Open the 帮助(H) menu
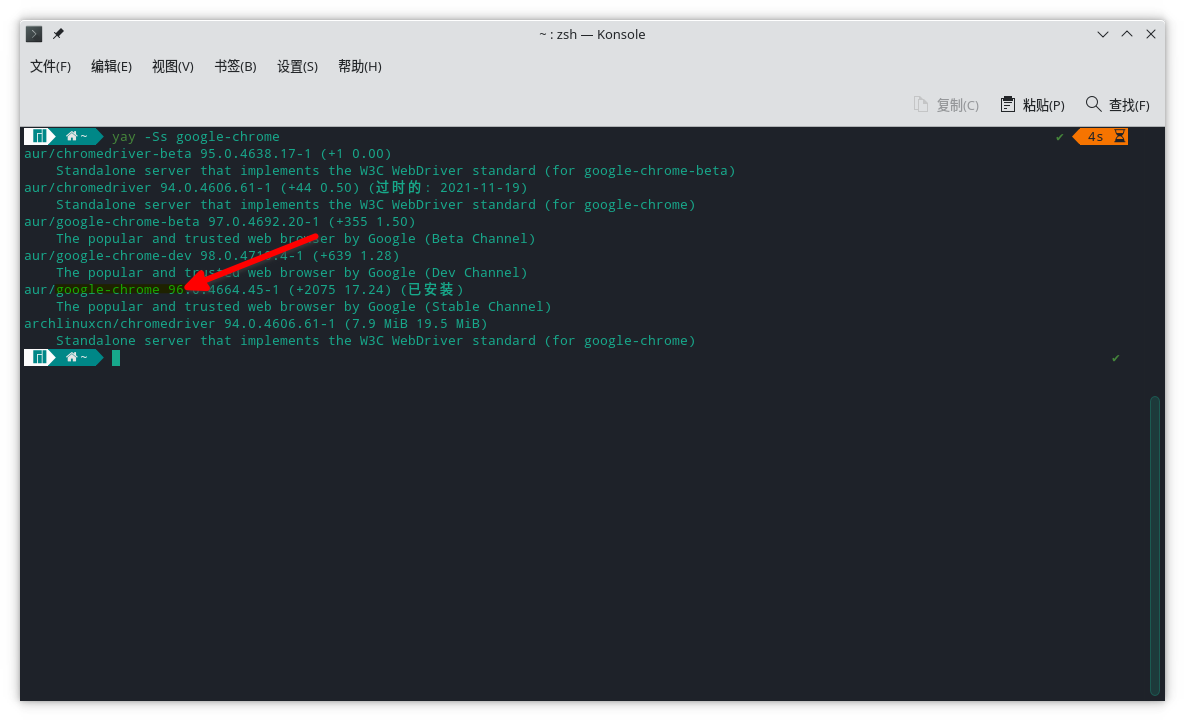This screenshot has height=721, width=1185. 360,67
